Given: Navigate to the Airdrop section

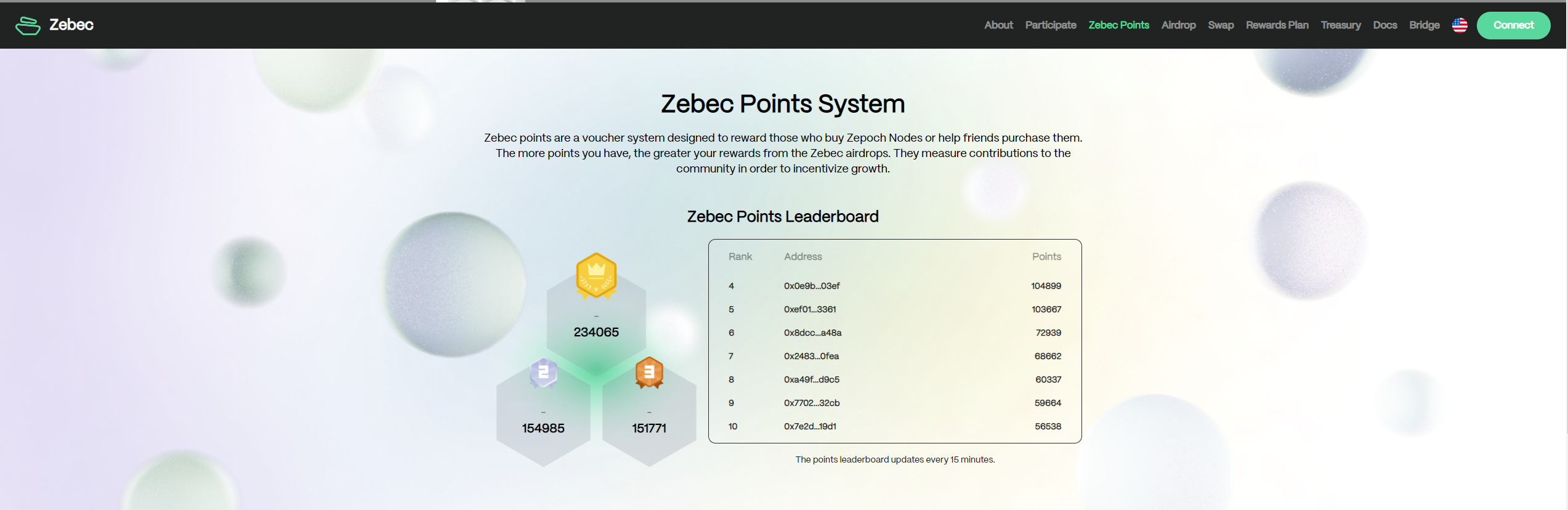Looking at the screenshot, I should (1178, 25).
